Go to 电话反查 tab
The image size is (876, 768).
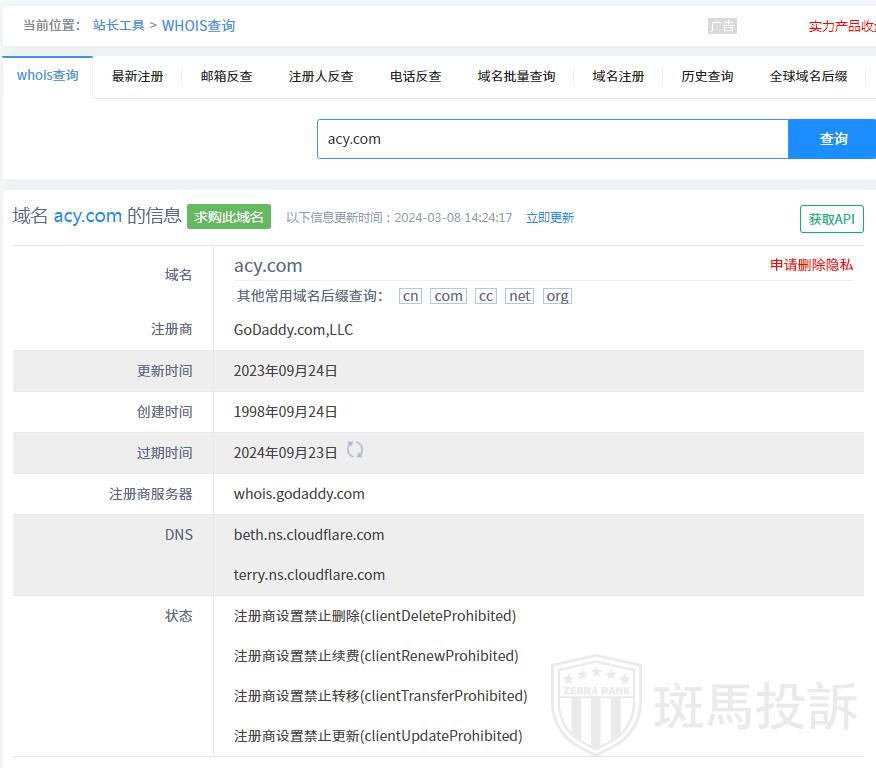point(415,77)
